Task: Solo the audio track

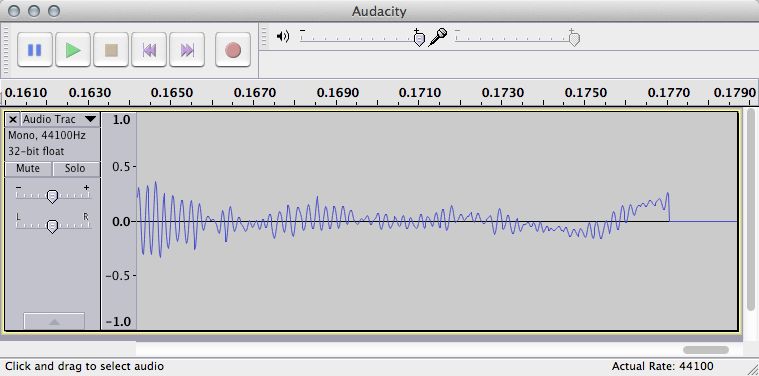Action: coord(75,169)
